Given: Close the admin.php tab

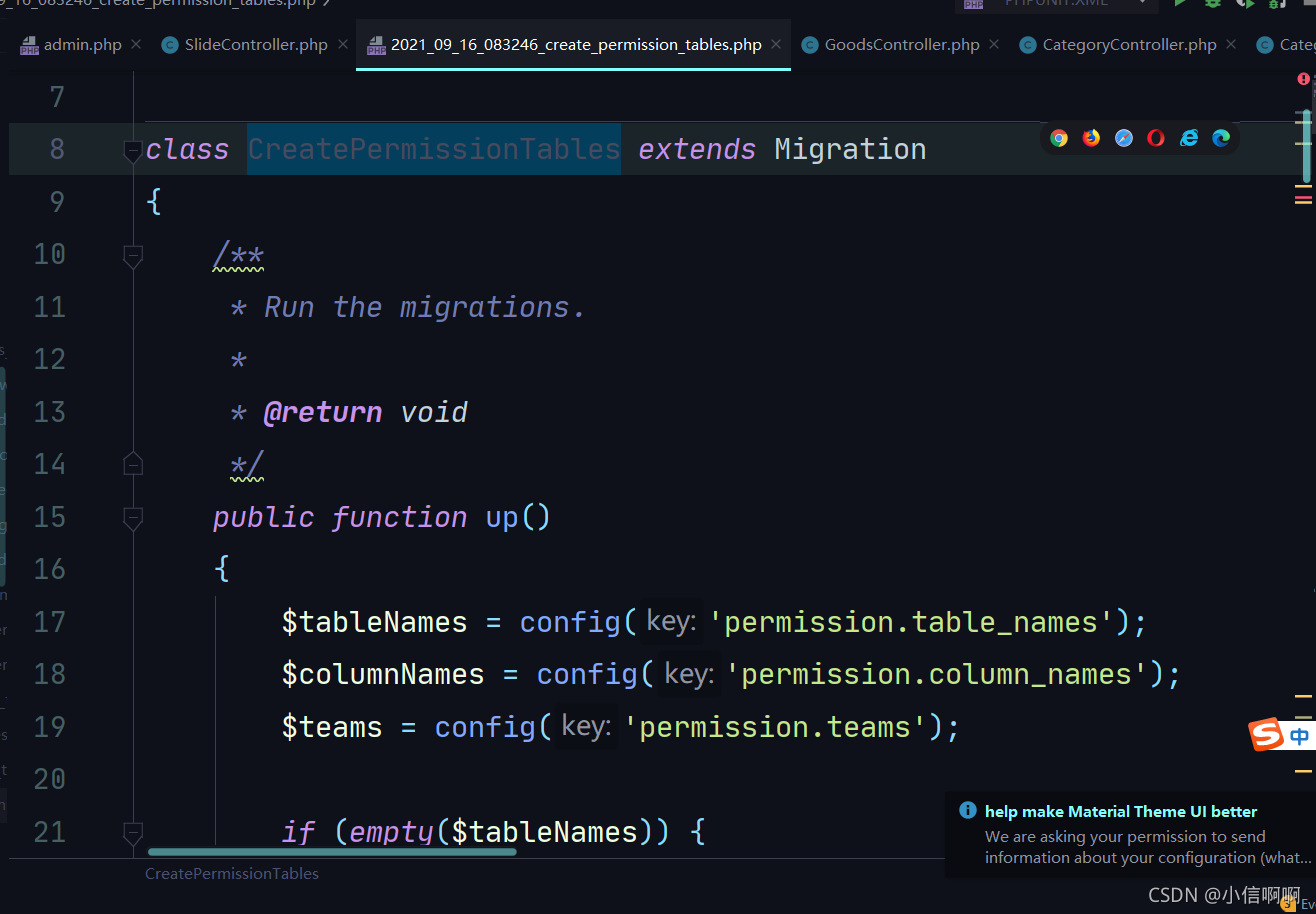Looking at the screenshot, I should tap(136, 44).
